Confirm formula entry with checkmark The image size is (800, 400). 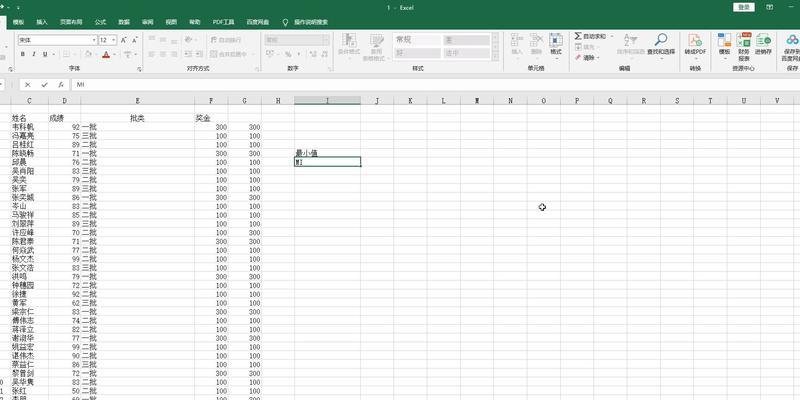[44, 85]
